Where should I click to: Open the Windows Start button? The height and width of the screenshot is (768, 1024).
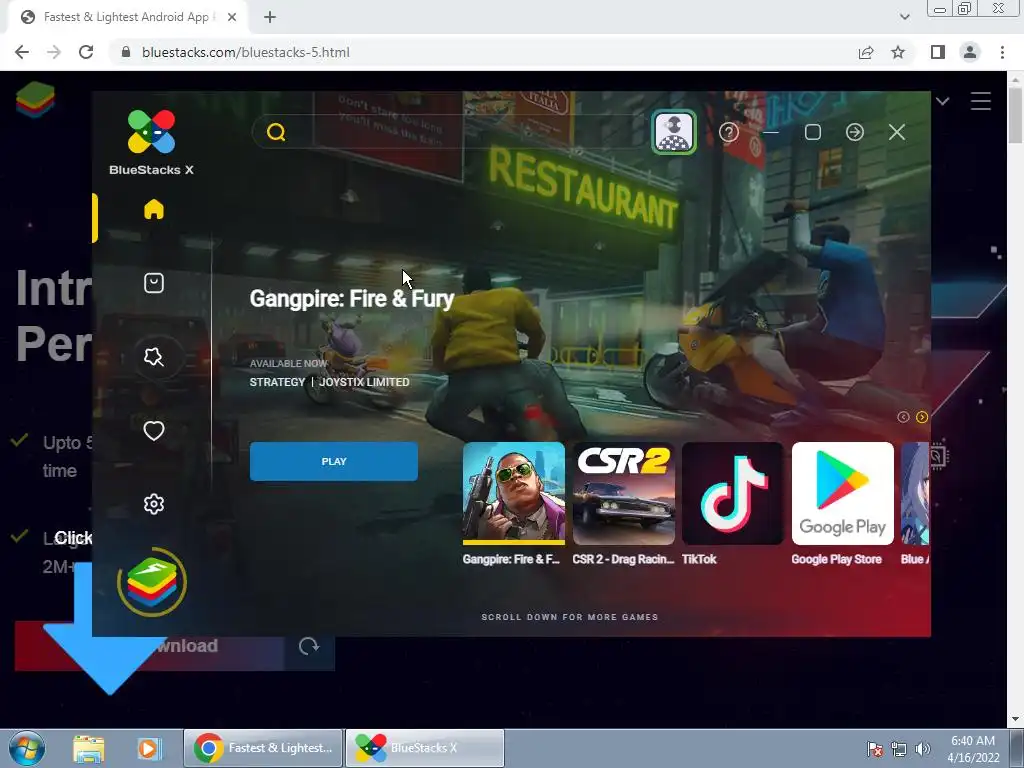tap(27, 748)
